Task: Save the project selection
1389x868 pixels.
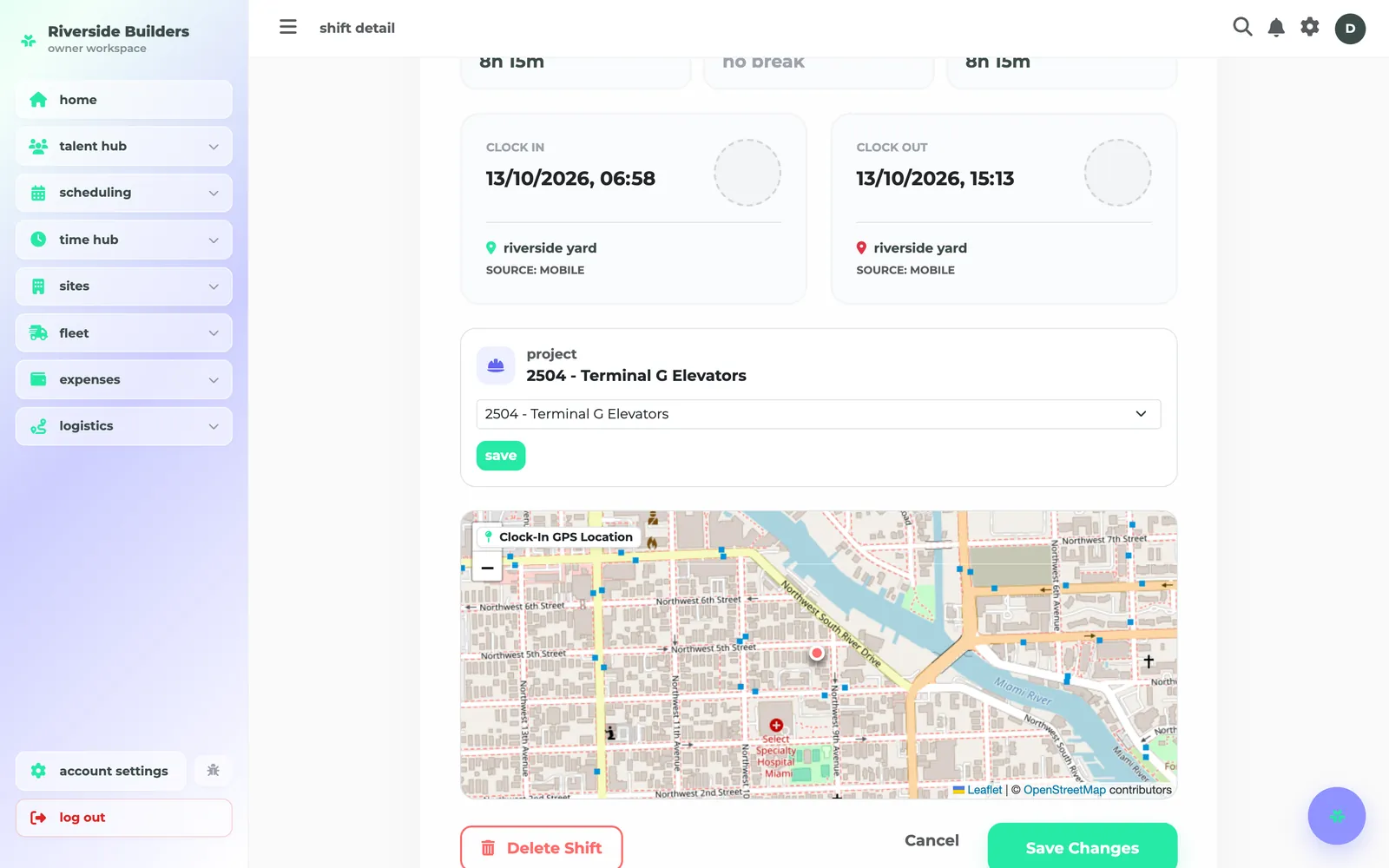Action: pyautogui.click(x=501, y=456)
